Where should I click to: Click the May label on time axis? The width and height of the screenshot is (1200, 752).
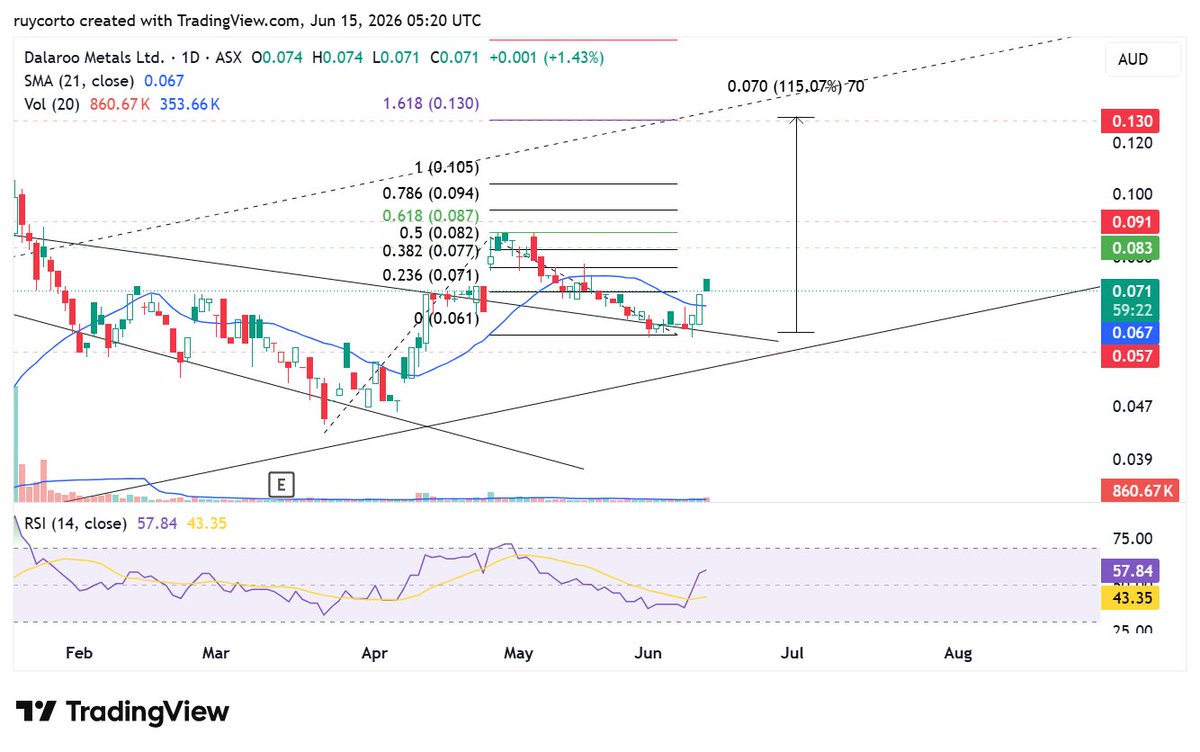(519, 654)
